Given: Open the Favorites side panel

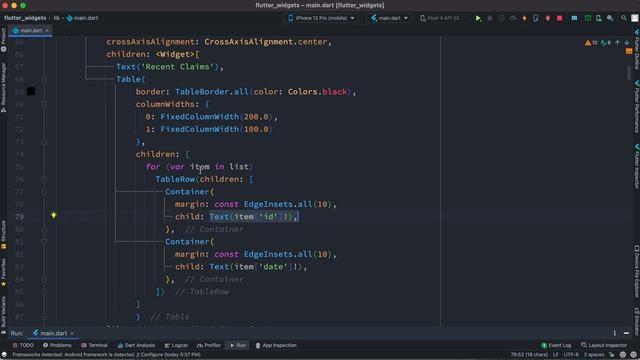Looking at the screenshot, I should click(4, 272).
